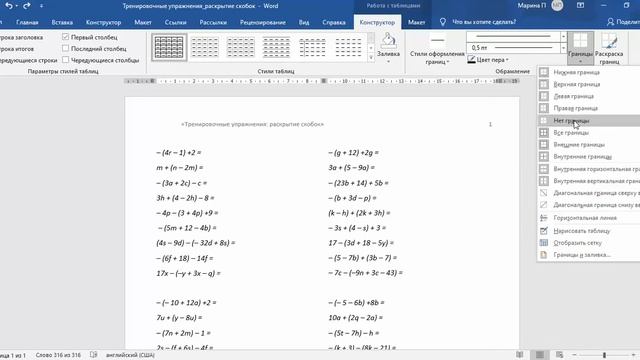Image resolution: width=640 pixels, height=360 pixels.
Task: Click the zoom slider handle
Action: pyautogui.click(x=604, y=355)
